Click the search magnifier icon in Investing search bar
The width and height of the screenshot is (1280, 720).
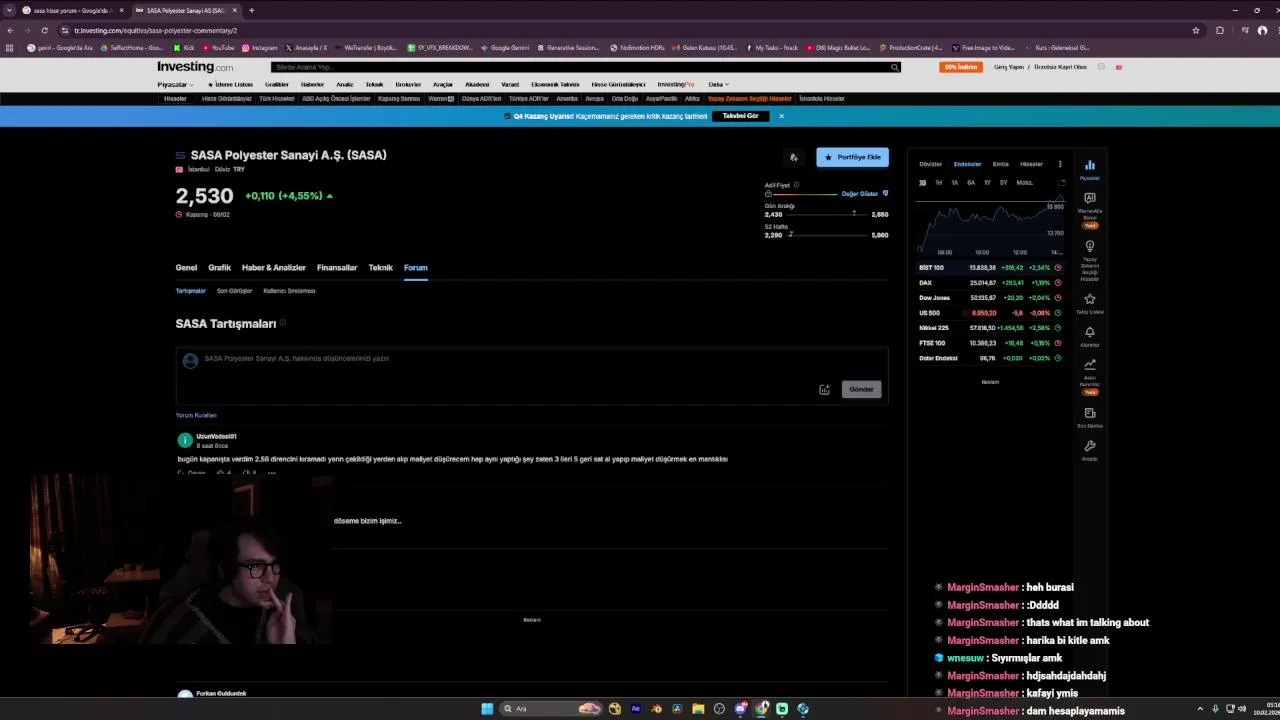coord(895,67)
